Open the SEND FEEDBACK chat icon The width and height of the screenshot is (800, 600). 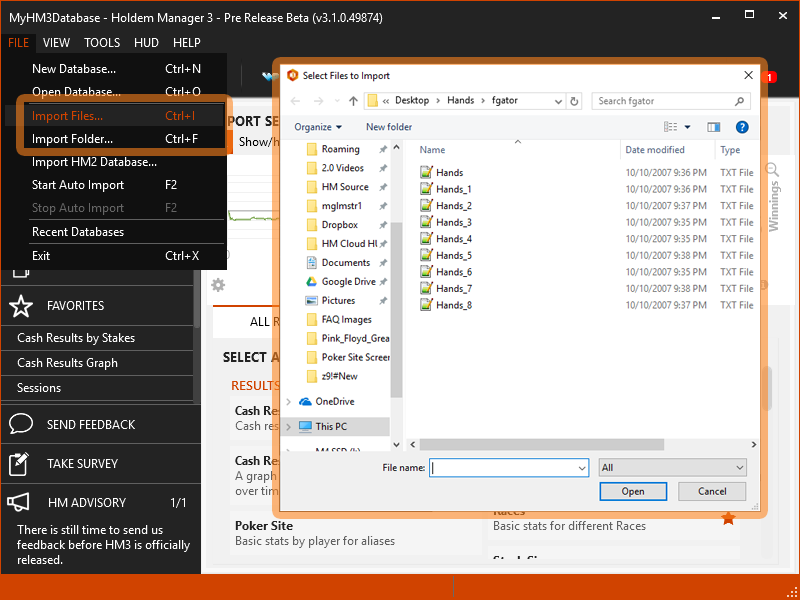click(x=21, y=424)
